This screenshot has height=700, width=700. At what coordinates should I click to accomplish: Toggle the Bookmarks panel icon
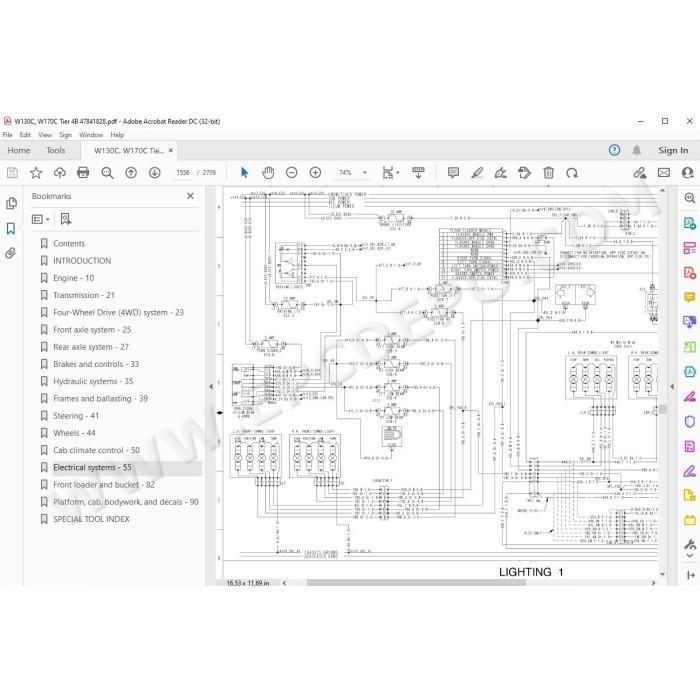tap(11, 229)
